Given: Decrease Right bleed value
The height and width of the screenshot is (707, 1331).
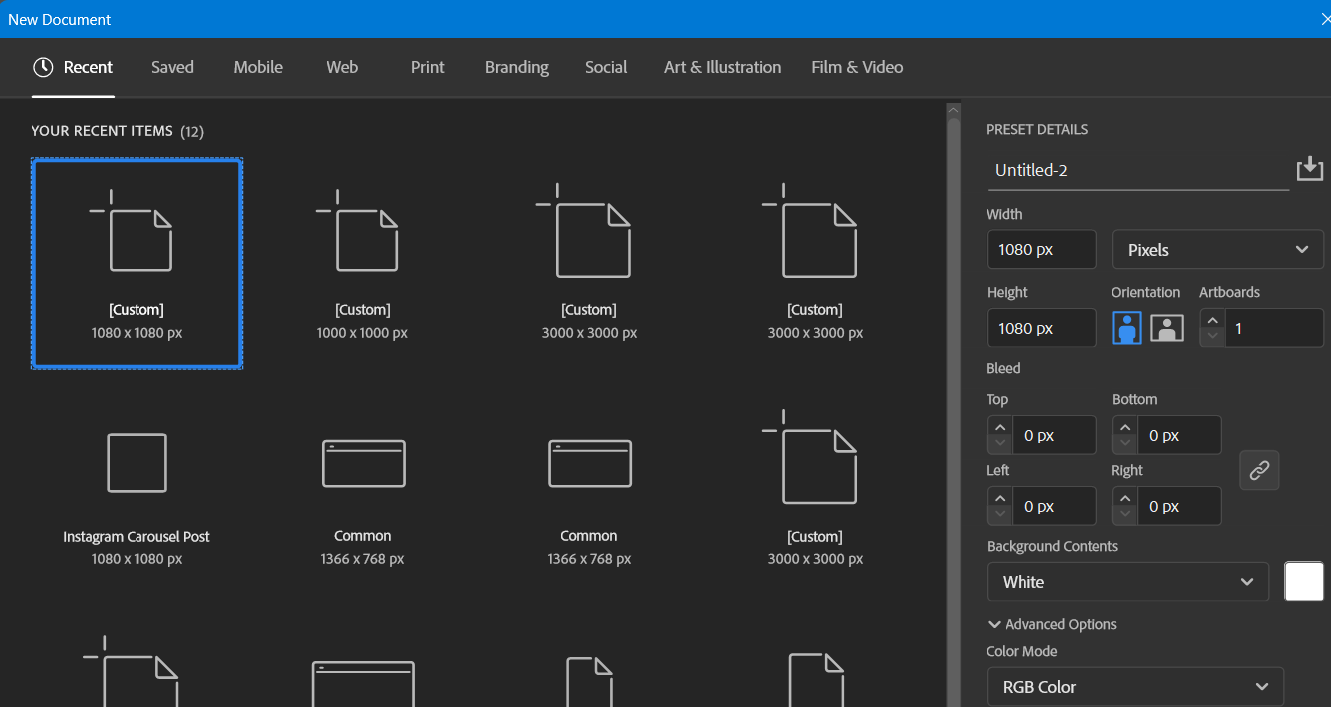Looking at the screenshot, I should pyautogui.click(x=1124, y=515).
